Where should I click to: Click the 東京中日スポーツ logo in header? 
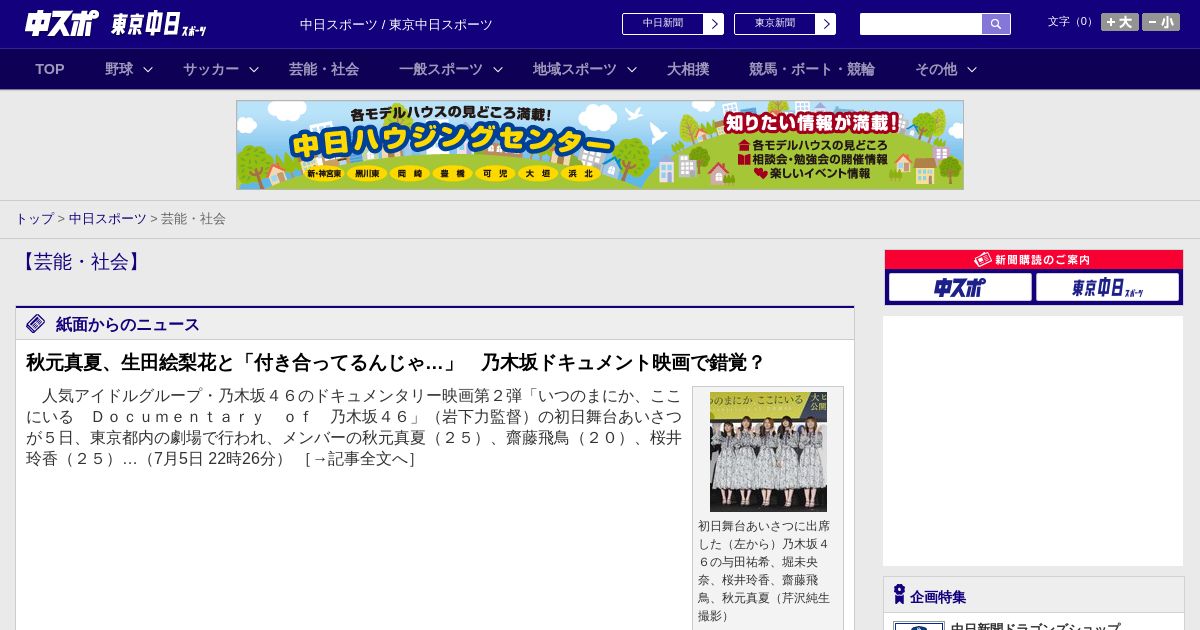pos(159,24)
